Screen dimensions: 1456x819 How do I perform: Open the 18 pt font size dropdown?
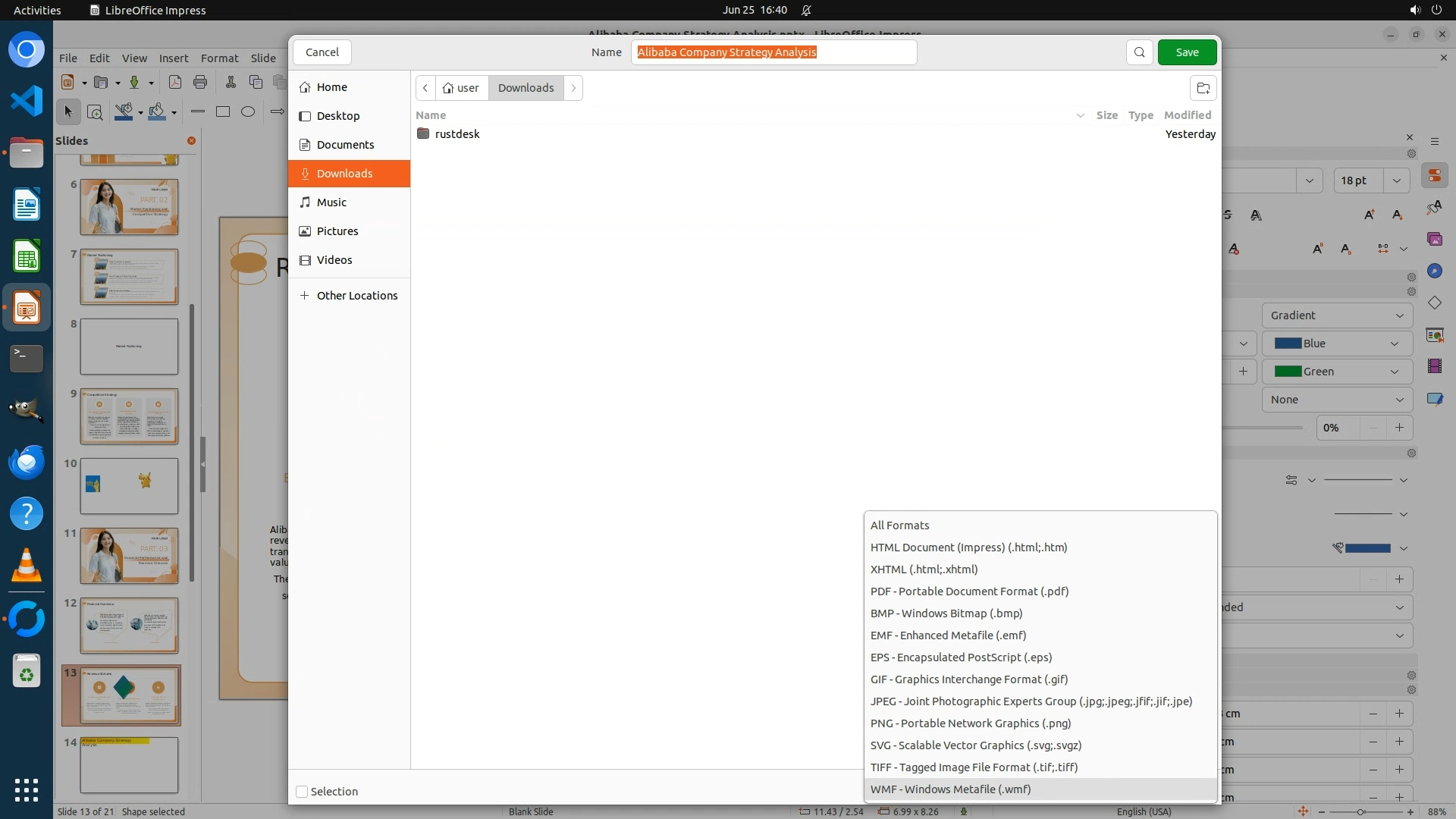[1396, 180]
